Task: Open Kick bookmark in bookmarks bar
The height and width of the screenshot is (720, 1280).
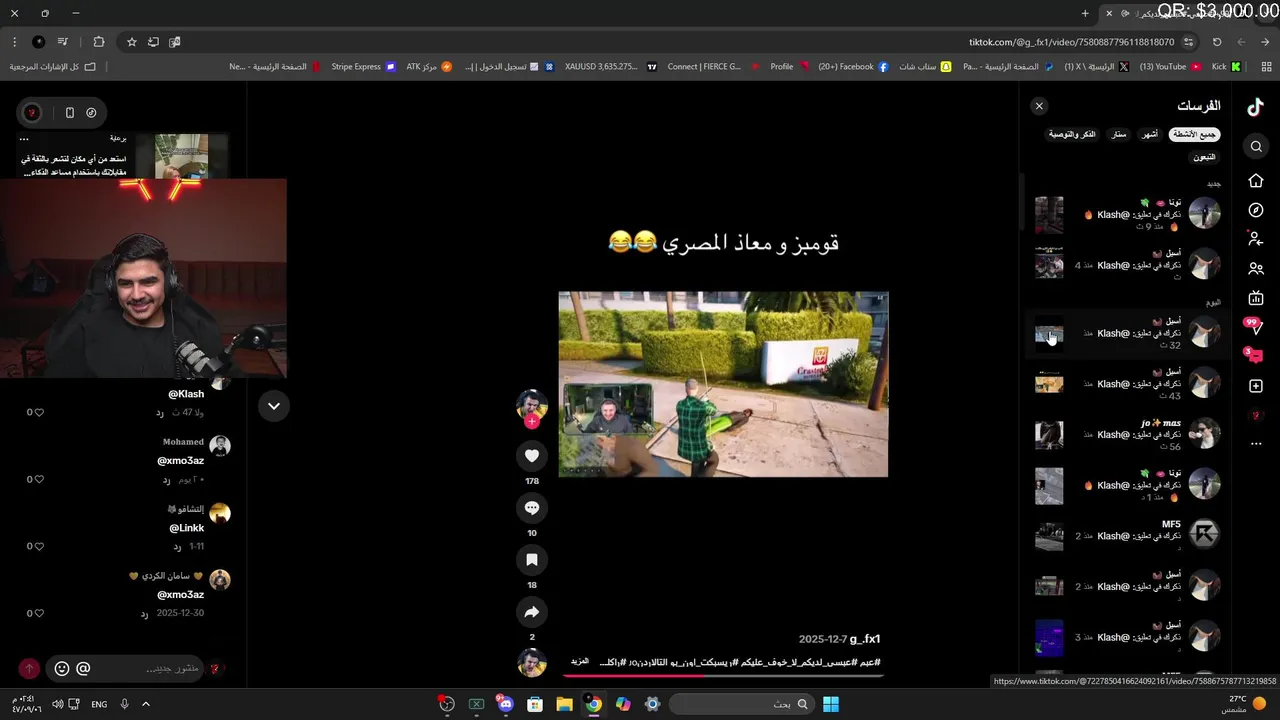Action: coord(1226,67)
